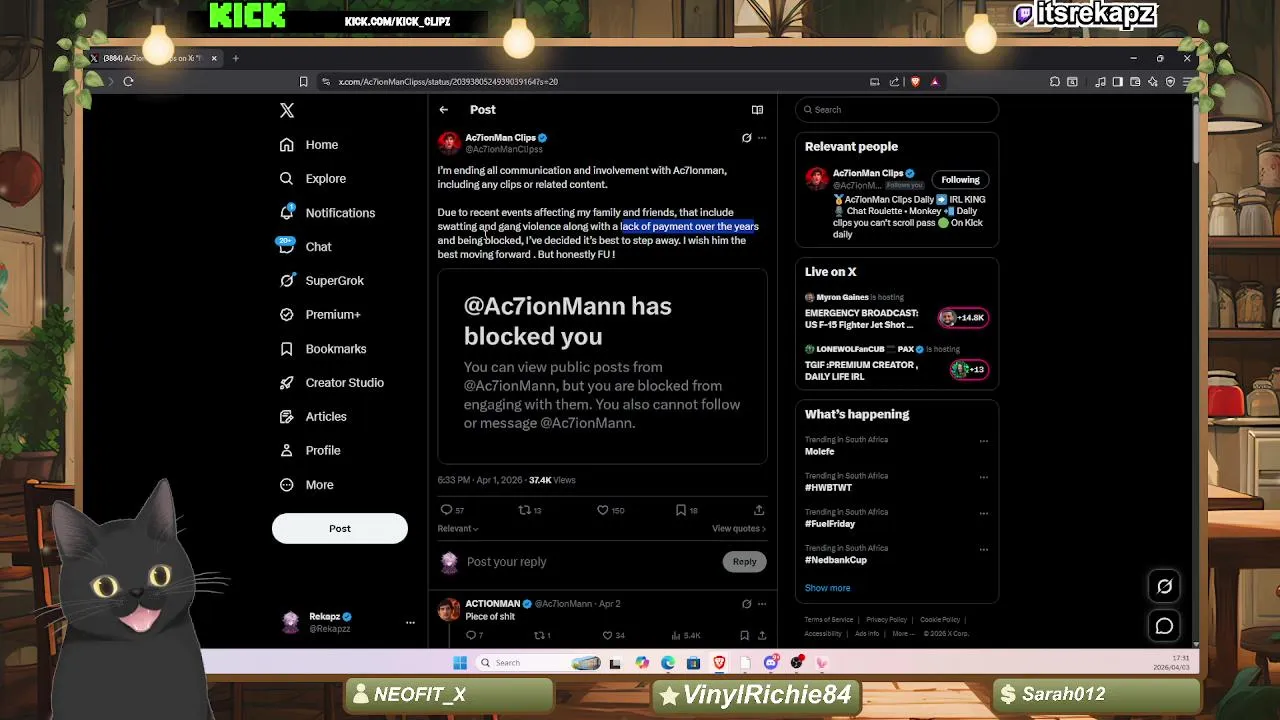Open Chat from the sidebar
The height and width of the screenshot is (720, 1280).
305,247
